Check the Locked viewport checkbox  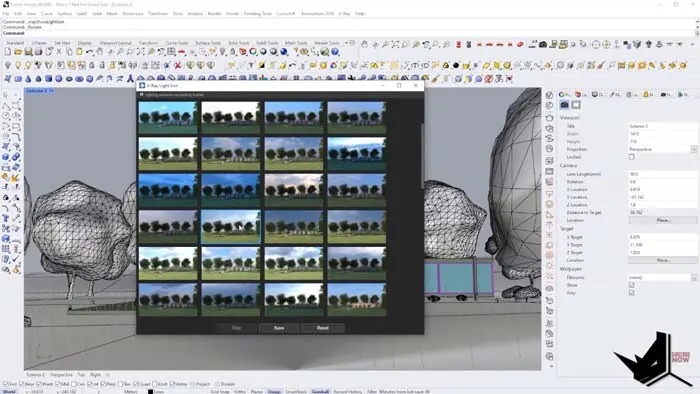click(631, 157)
